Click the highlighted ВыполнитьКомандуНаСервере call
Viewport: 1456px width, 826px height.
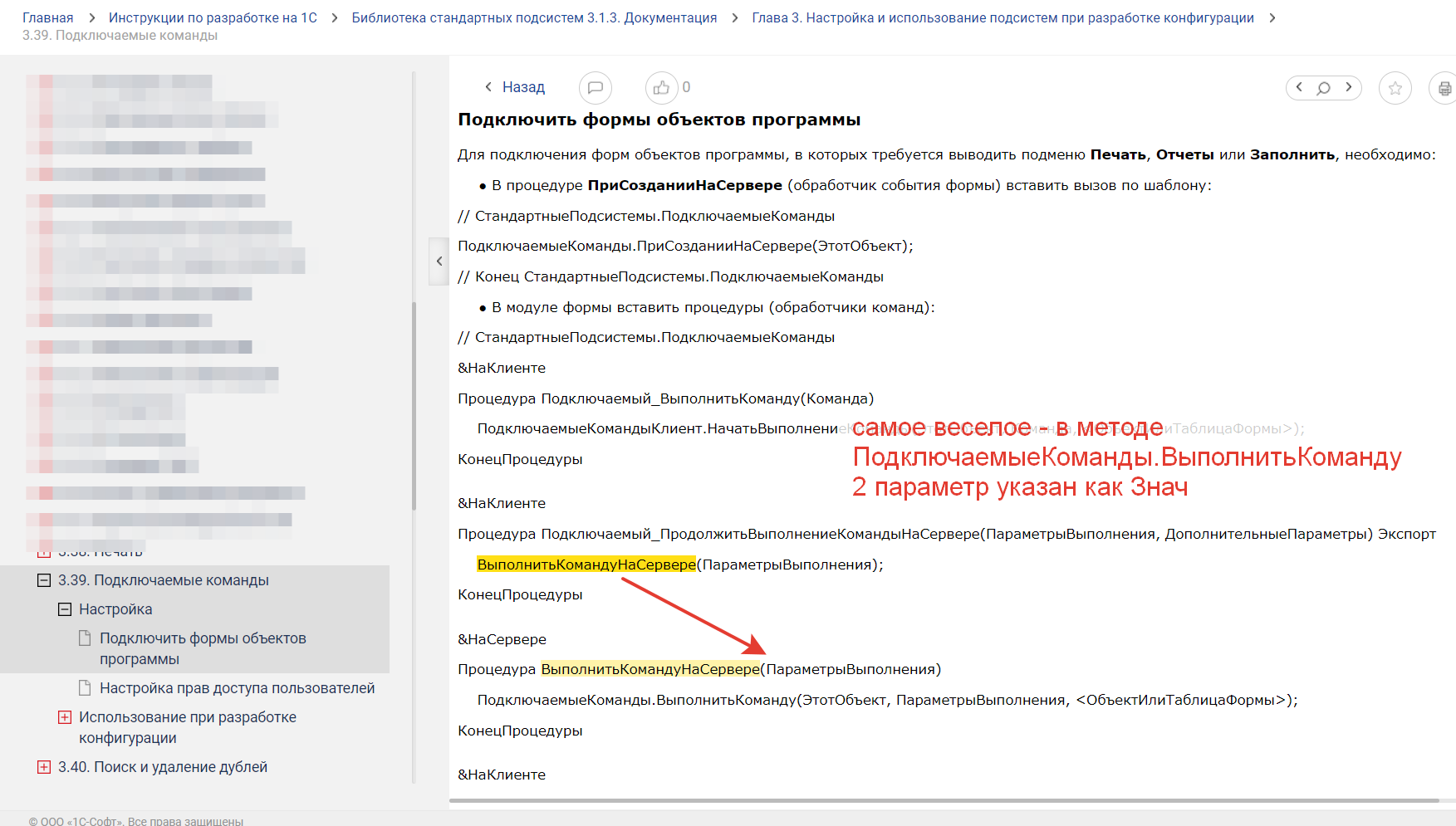click(x=586, y=565)
